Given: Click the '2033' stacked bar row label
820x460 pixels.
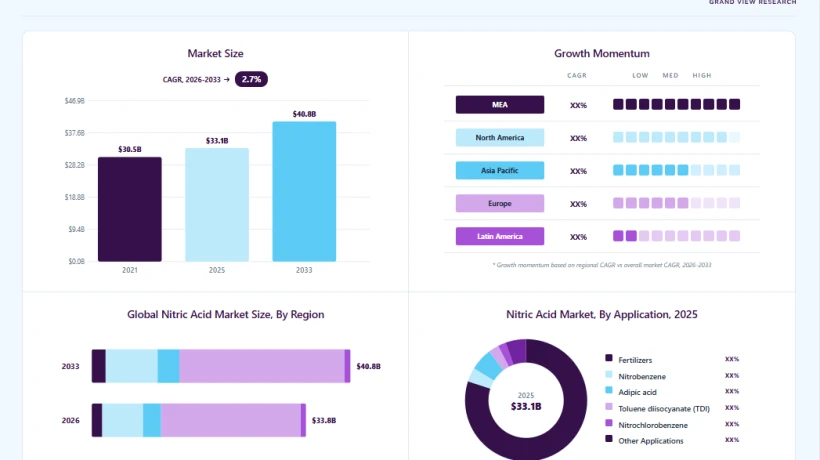Looking at the screenshot, I should 71,366.
